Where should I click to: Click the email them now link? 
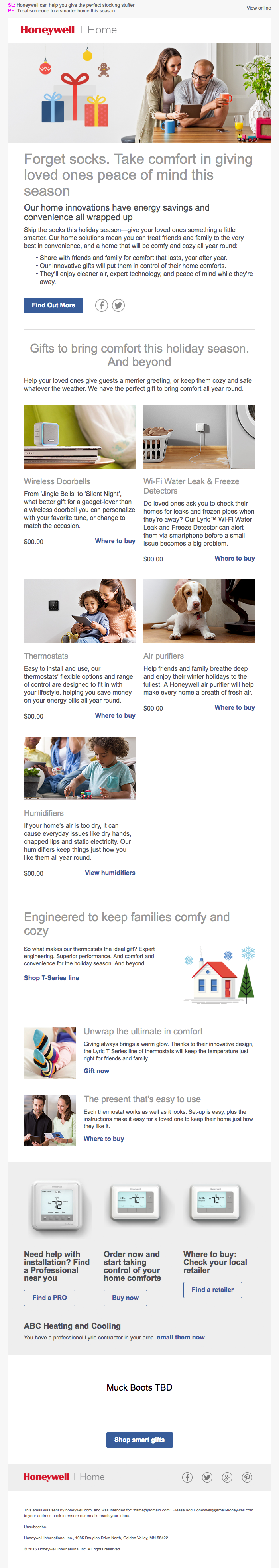[x=181, y=1337]
